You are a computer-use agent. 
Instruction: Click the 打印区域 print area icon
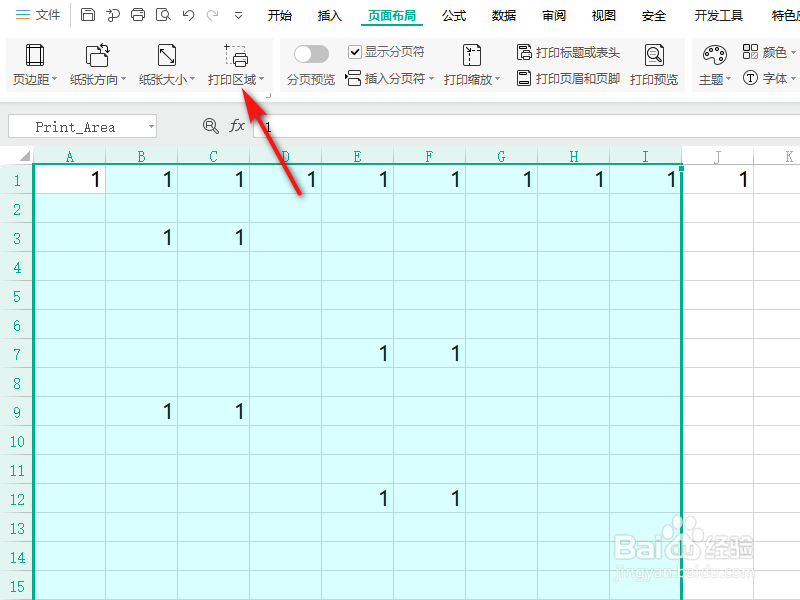236,55
